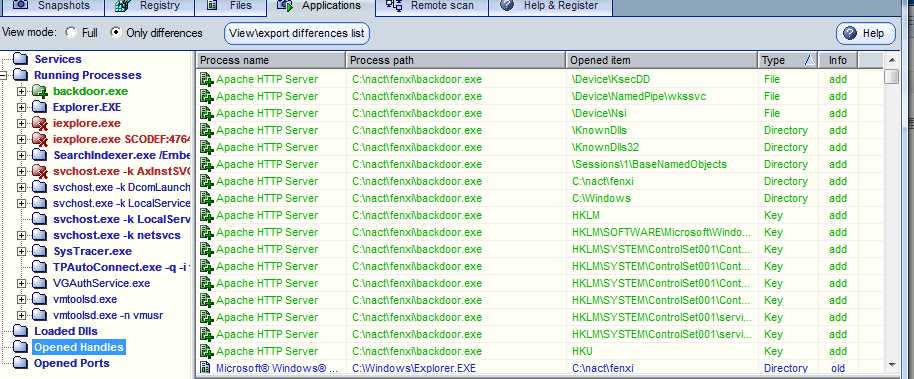The height and width of the screenshot is (379, 914).
Task: Click the icon of the BaseNamedObjects row
Action: coord(206,164)
